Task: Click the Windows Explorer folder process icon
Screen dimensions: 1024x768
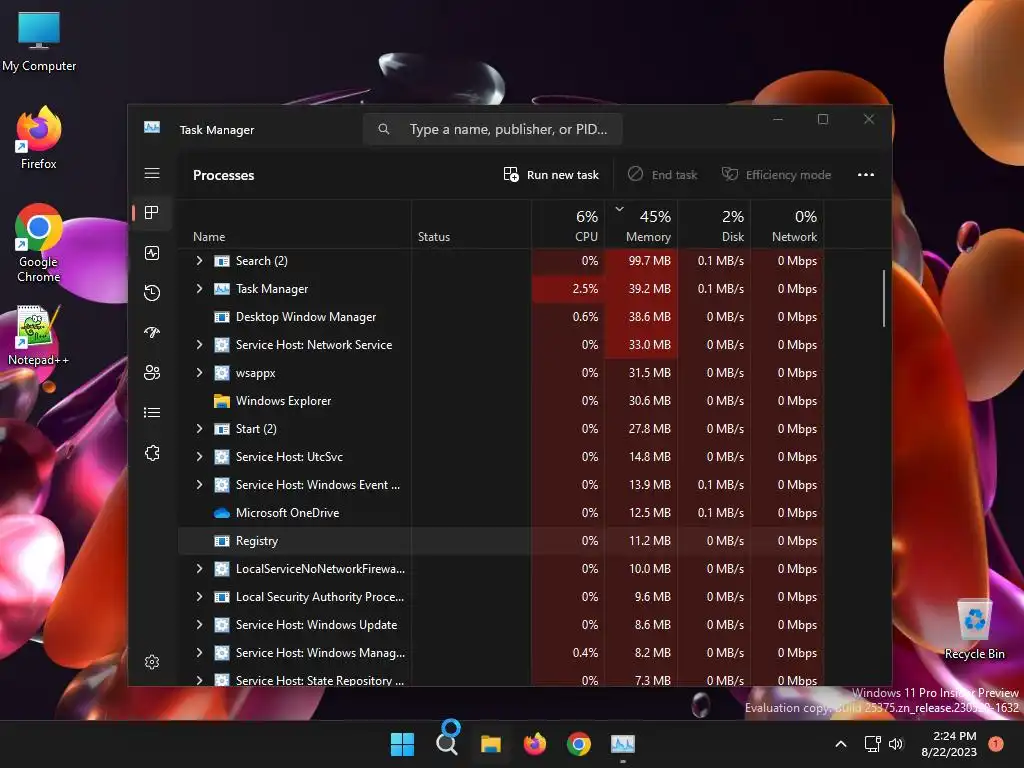Action: tap(222, 401)
